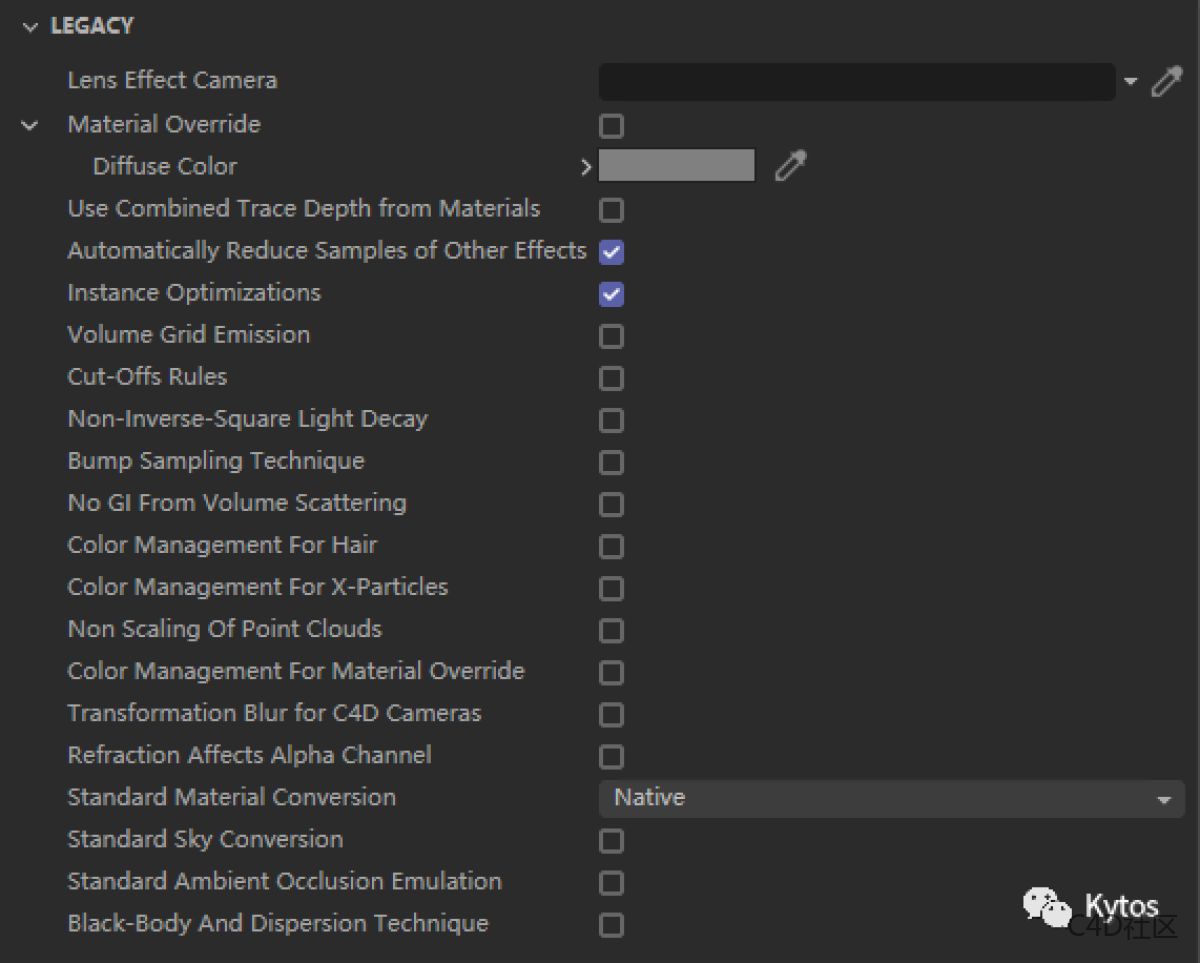Check the Cut-Offs Rules option
The height and width of the screenshot is (963, 1200).
tap(611, 378)
